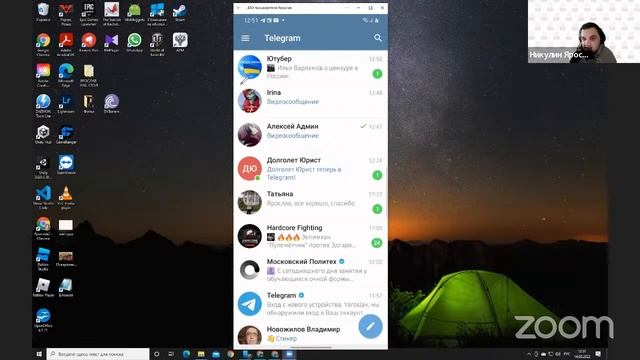Open GameRanger desktop shortcut
The height and width of the screenshot is (360, 640).
tap(66, 135)
